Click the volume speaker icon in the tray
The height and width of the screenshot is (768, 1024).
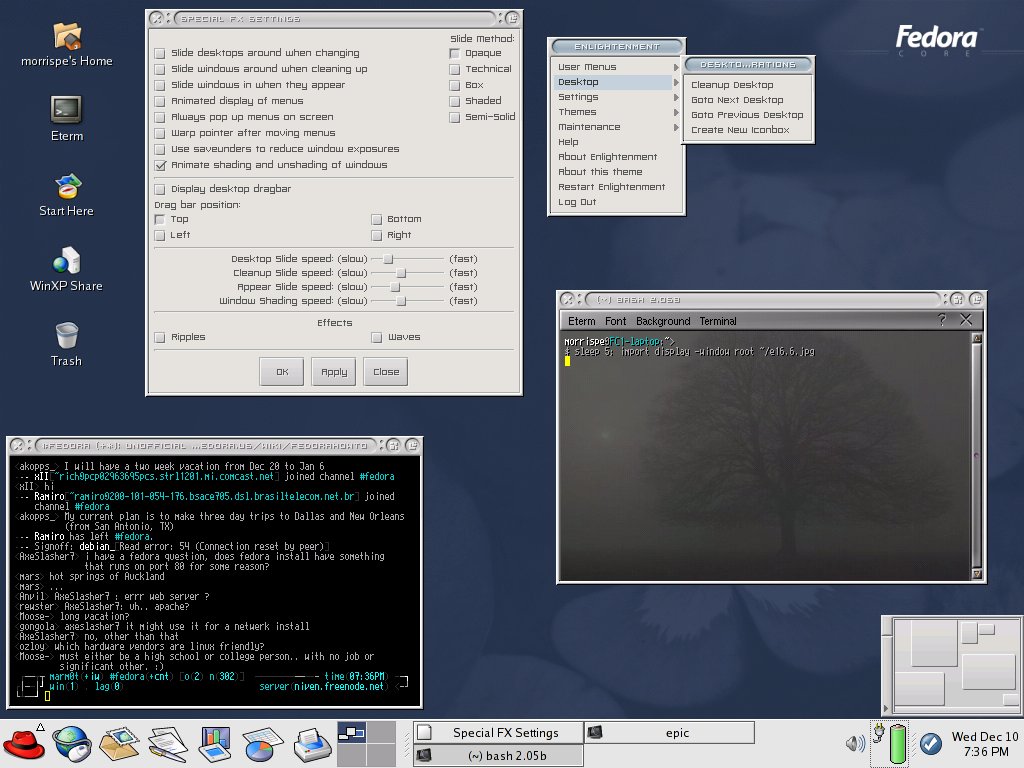[855, 742]
